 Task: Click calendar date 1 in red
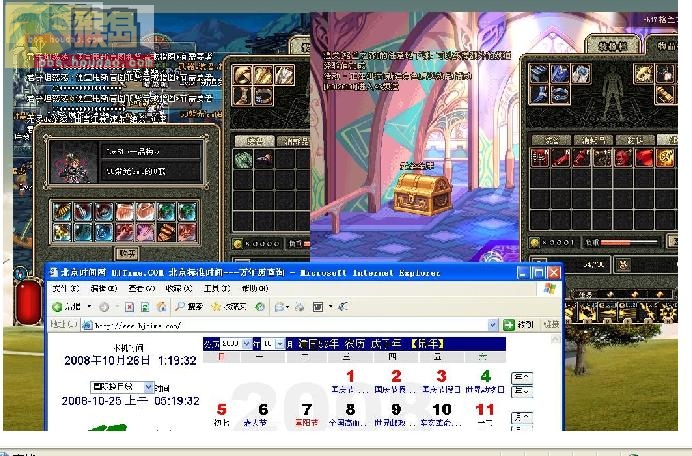click(x=350, y=377)
